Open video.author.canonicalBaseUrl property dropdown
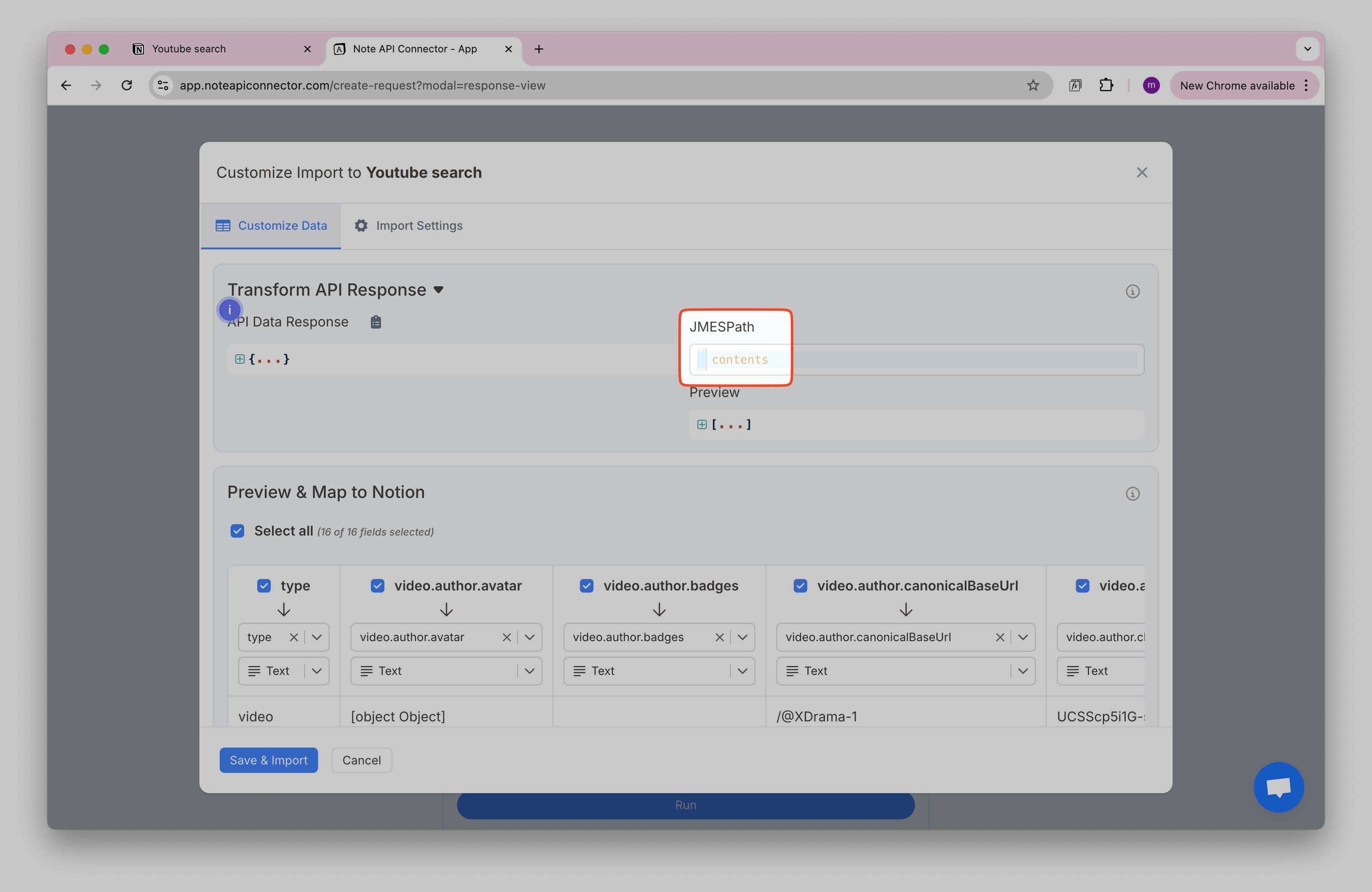 [1023, 637]
